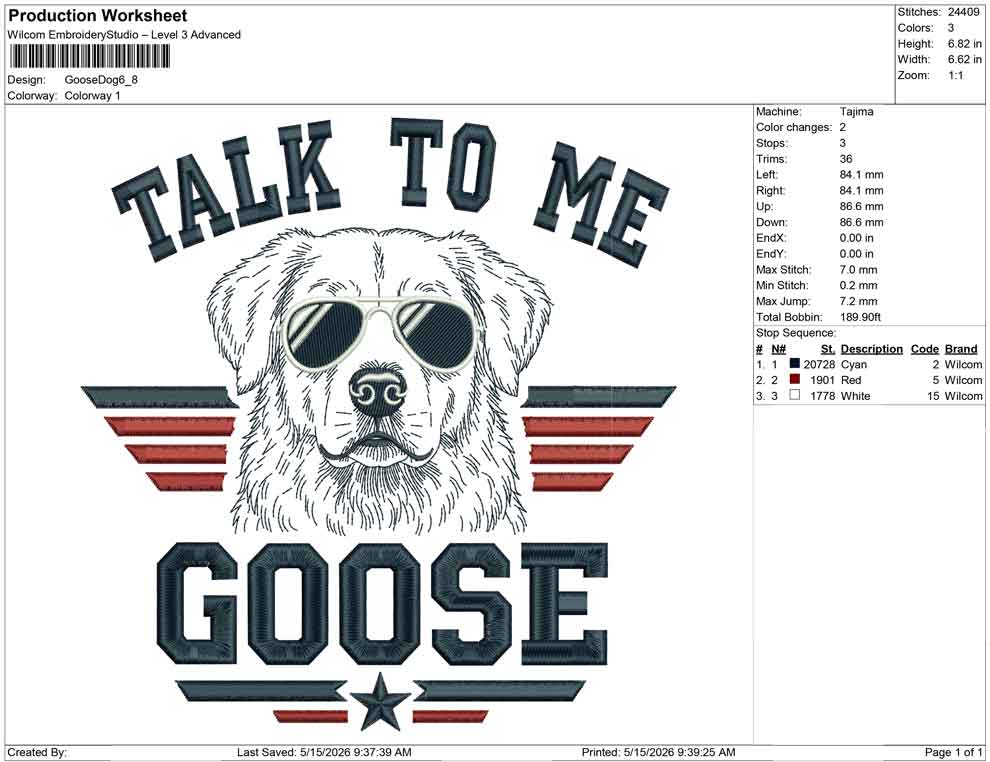
Task: Select the 'Colorway 1' value
Action: click(92, 96)
